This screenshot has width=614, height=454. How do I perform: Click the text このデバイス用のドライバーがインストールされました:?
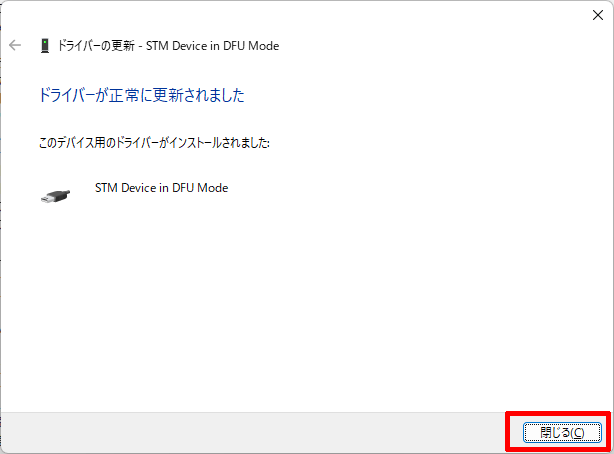coord(154,143)
